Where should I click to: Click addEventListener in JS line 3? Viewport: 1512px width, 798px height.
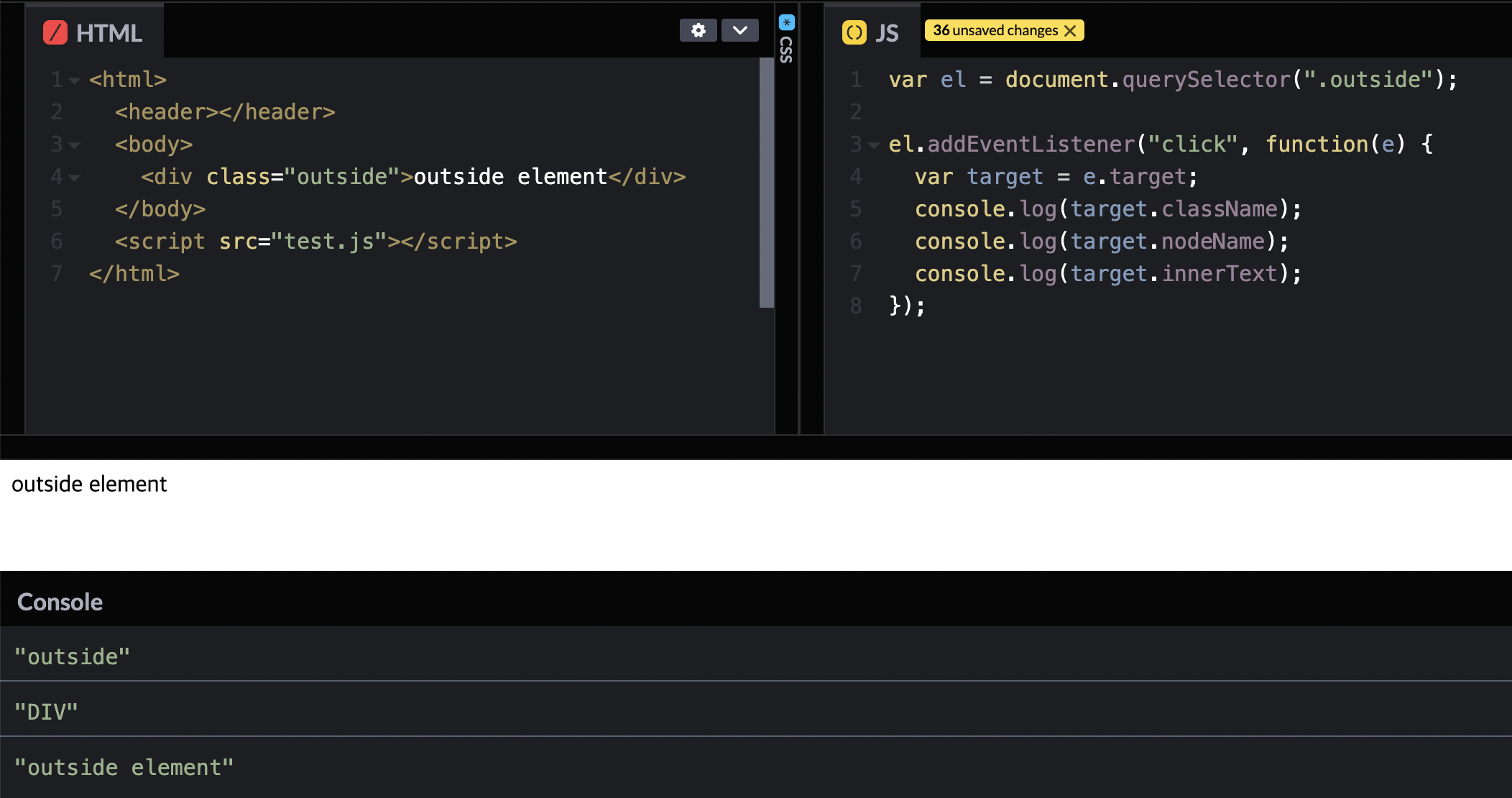click(1031, 145)
